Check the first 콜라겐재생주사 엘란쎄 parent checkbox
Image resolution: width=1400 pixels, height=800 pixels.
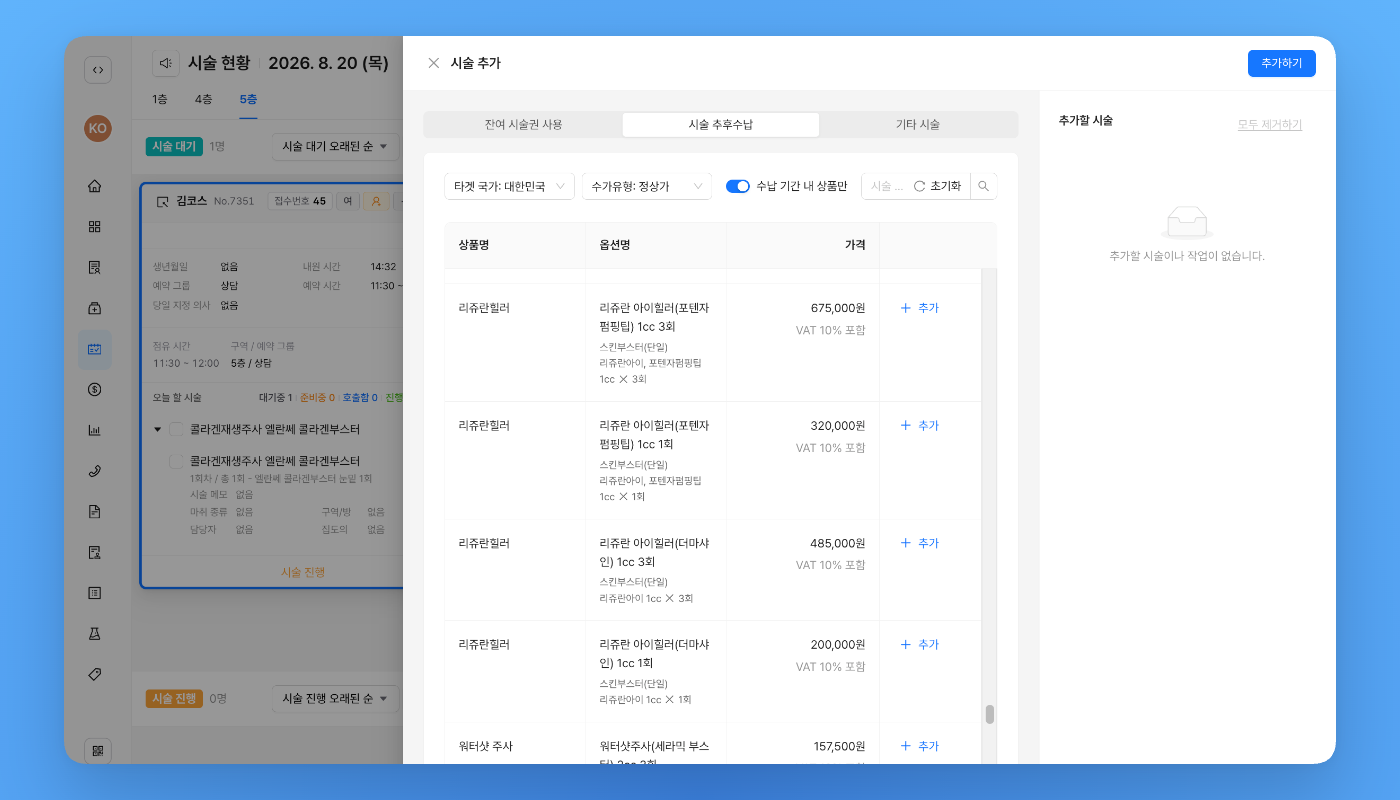tap(176, 429)
